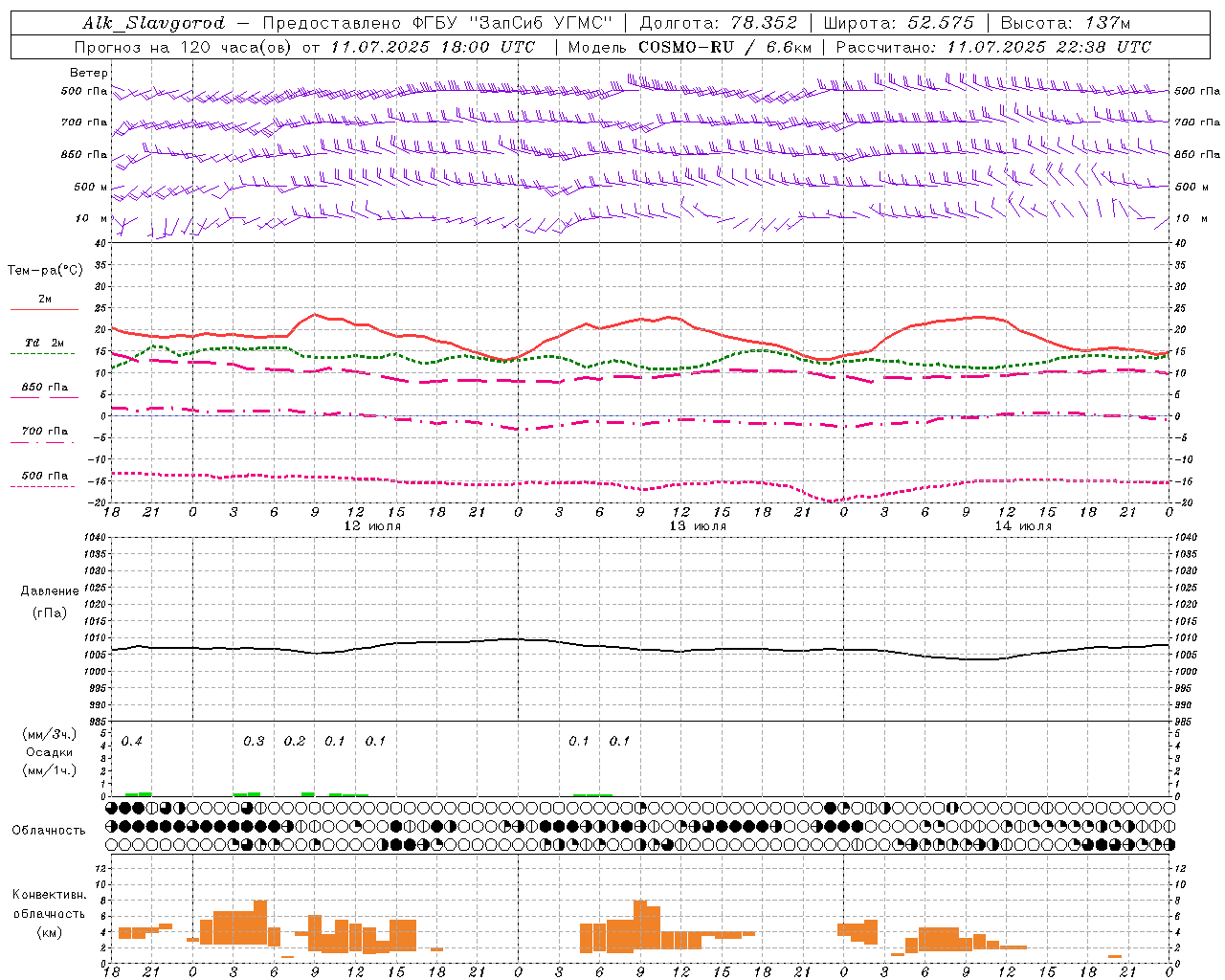This screenshot has height=980, width=1225.
Task: Click the 850 гПа wind label on the left
Action: point(84,154)
